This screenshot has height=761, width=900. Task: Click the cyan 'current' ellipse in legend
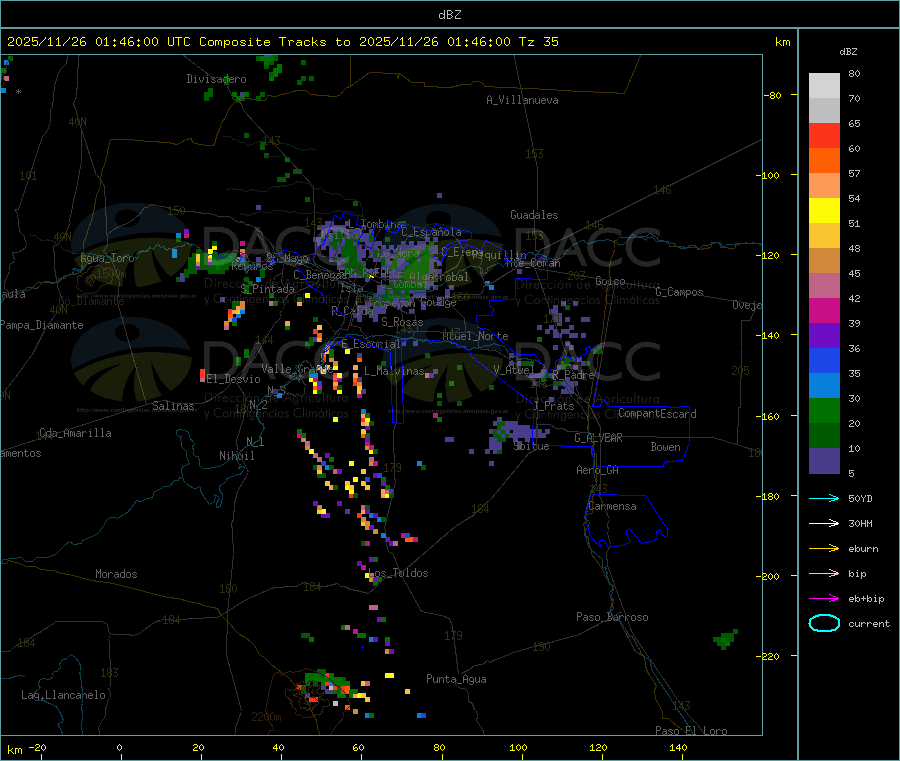[824, 623]
